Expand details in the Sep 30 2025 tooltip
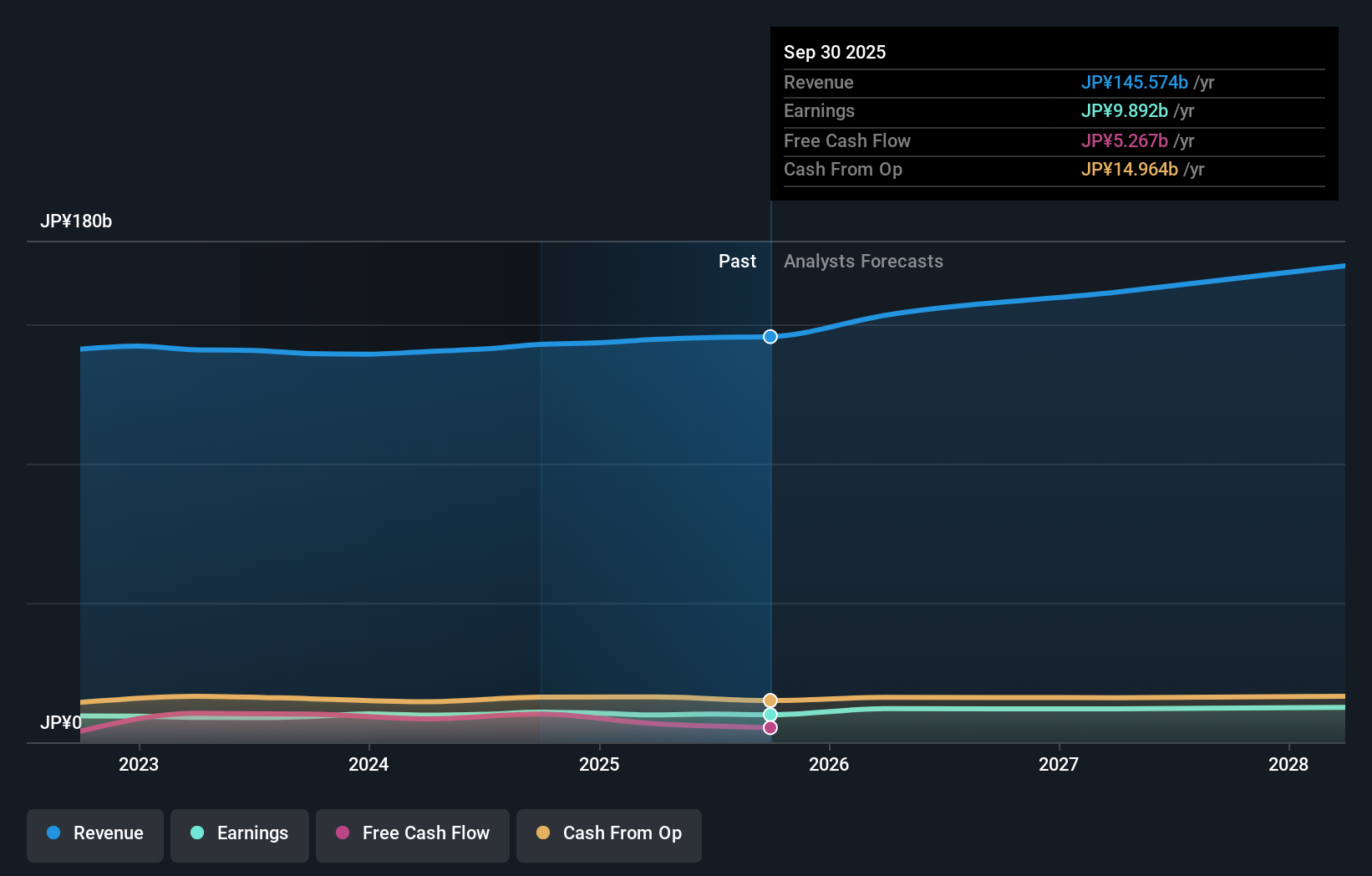Screen dimensions: 1372x876 coord(835,52)
